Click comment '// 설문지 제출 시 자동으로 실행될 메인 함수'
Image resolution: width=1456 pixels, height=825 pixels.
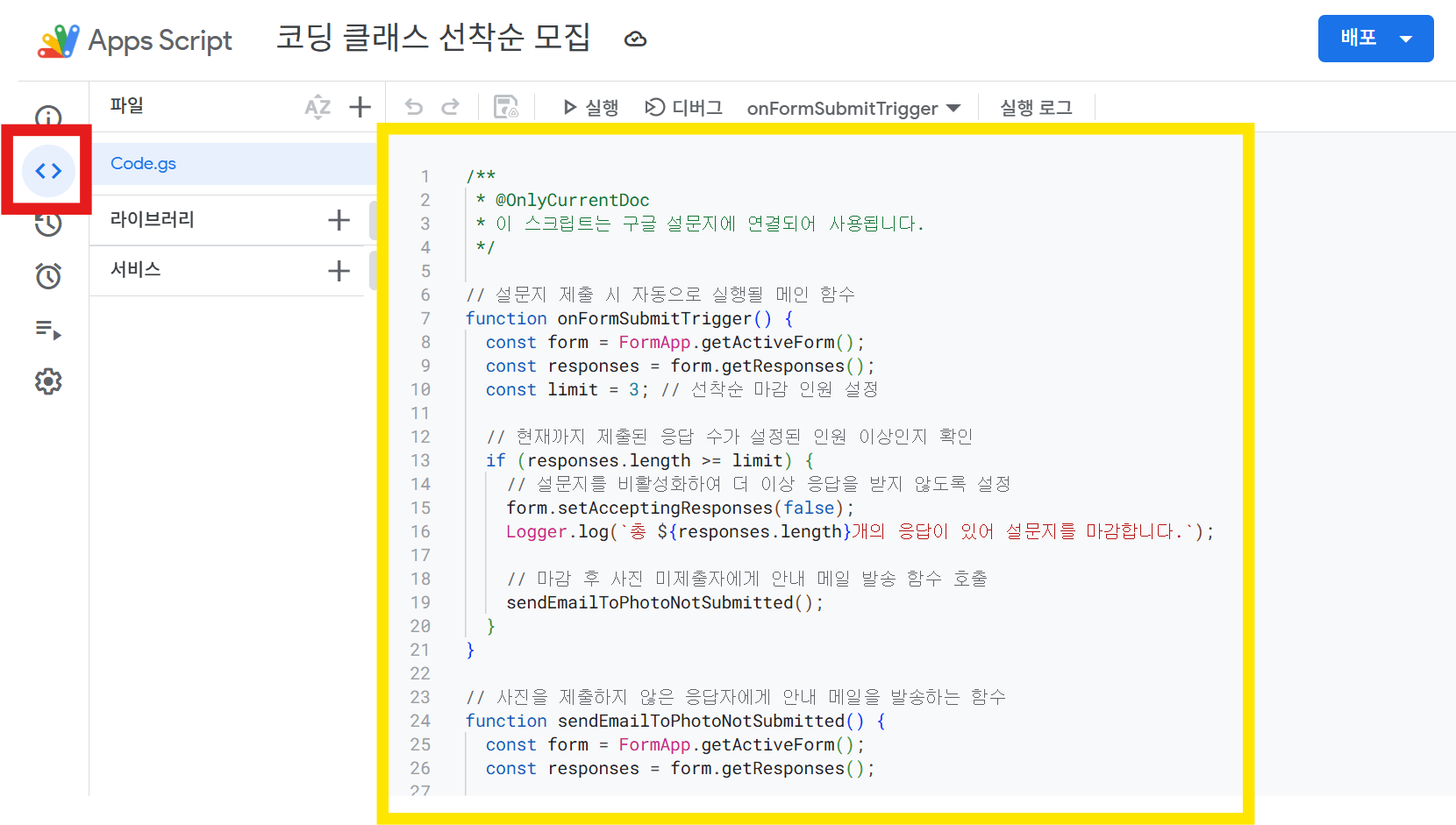pos(660,295)
